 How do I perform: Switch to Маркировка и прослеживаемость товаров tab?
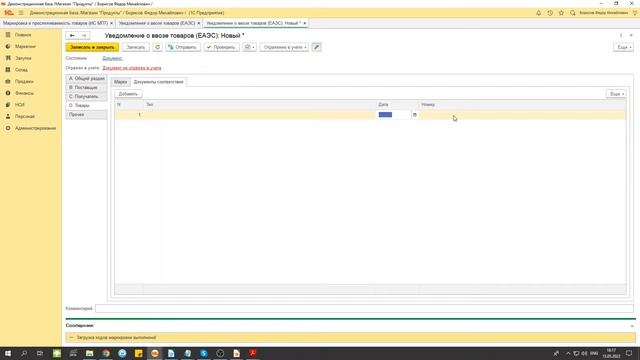[55, 23]
